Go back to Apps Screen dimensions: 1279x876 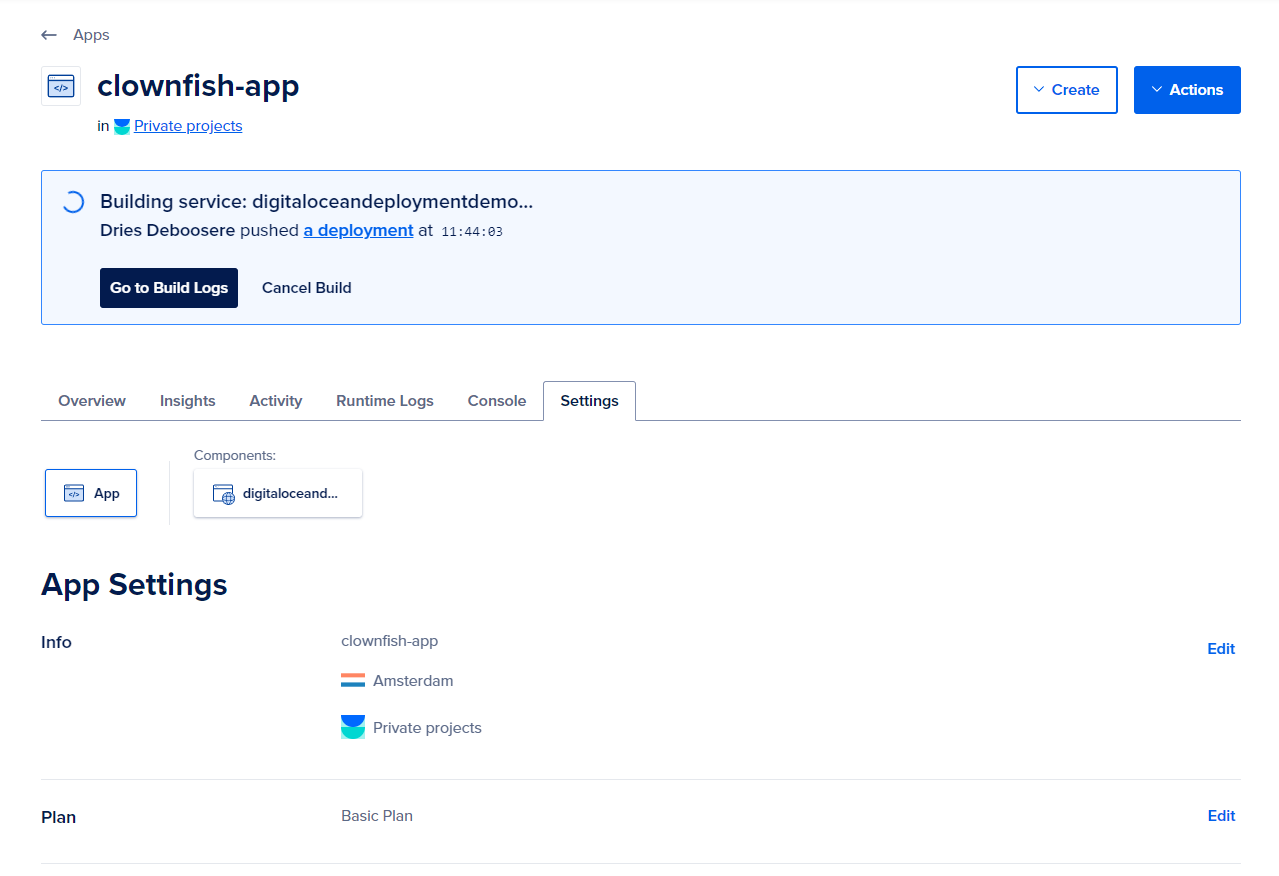pos(91,35)
